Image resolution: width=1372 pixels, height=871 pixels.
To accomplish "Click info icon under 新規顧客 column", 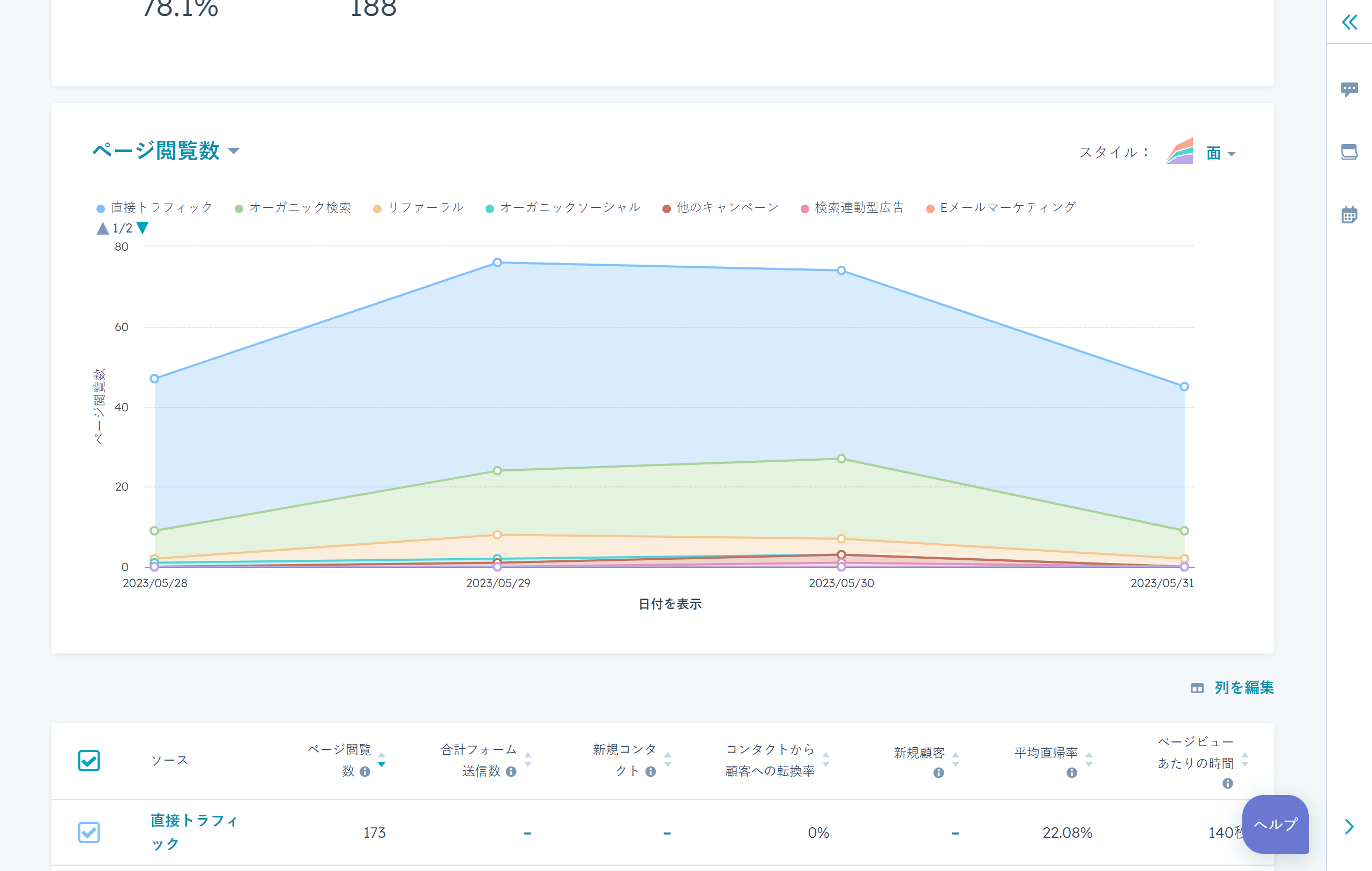I will pos(939,773).
